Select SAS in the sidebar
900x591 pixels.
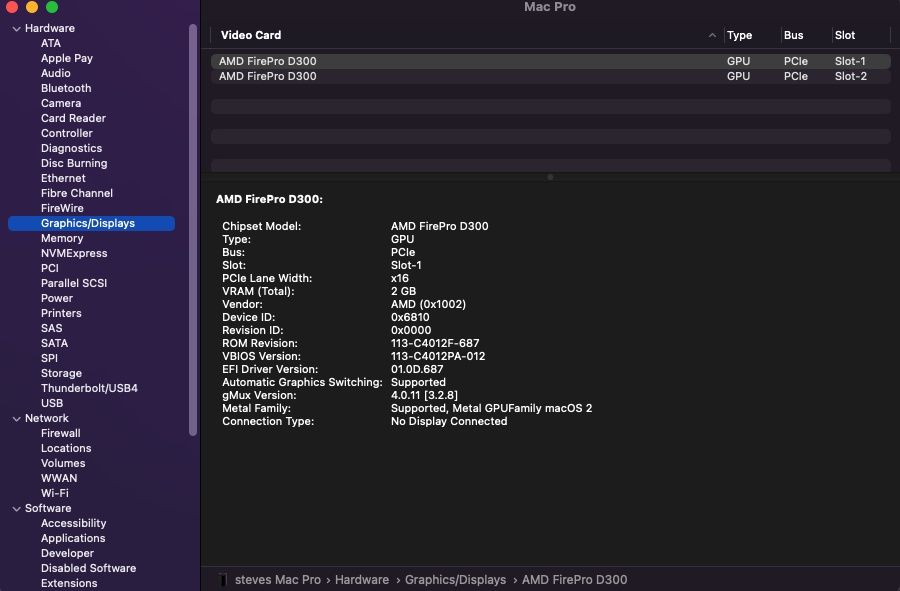pyautogui.click(x=52, y=328)
